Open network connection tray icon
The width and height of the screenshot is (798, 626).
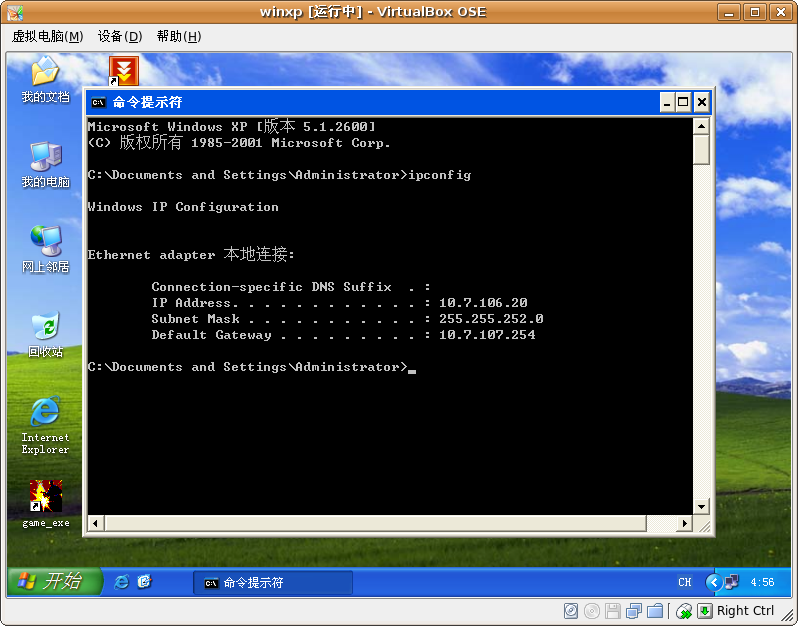tap(732, 582)
